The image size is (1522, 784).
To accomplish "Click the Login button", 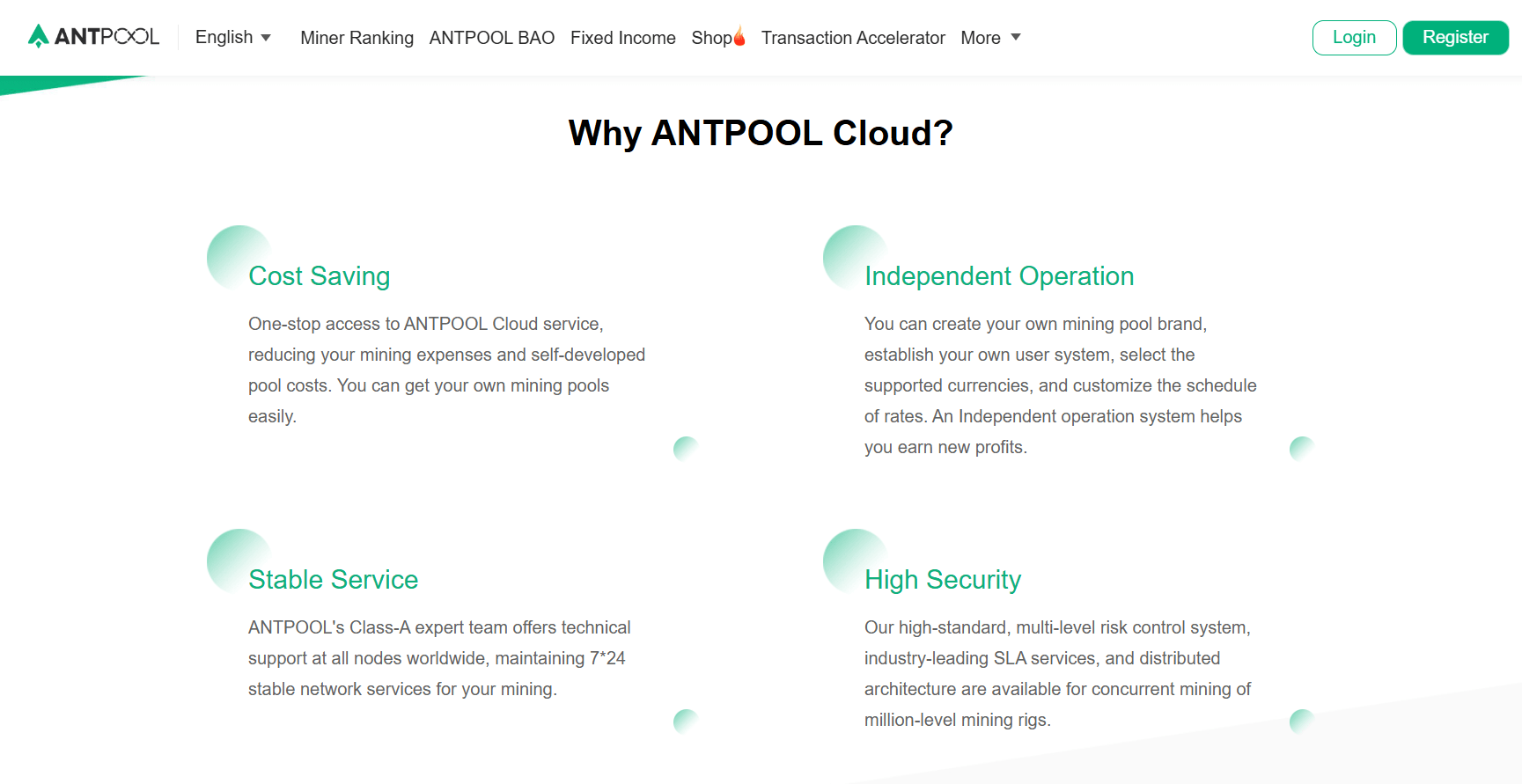I will click(1354, 38).
